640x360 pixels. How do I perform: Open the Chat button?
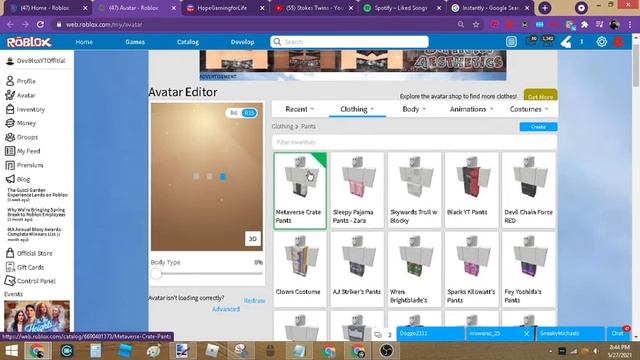pos(618,333)
